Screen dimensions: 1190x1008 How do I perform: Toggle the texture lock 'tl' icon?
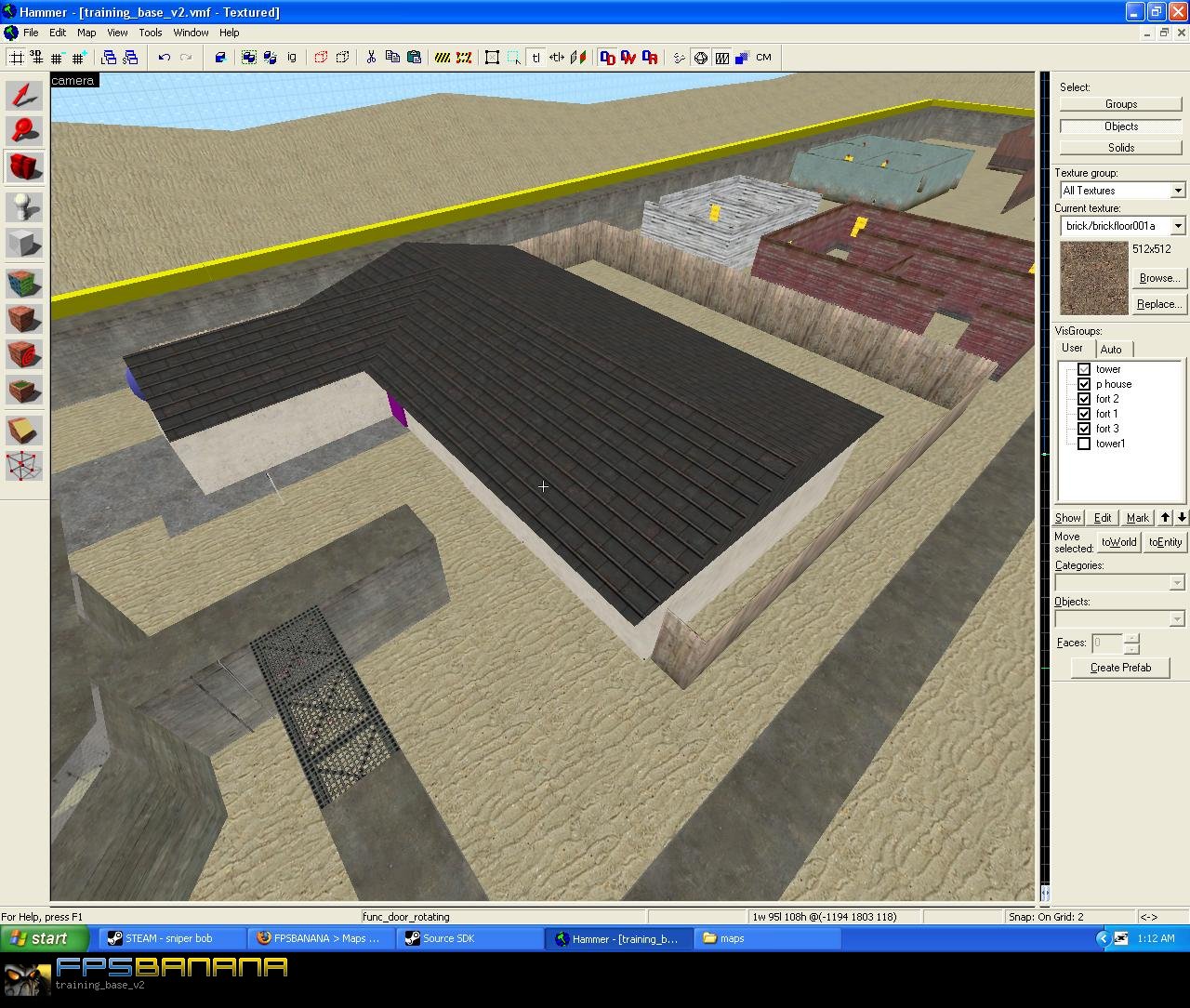tap(536, 57)
